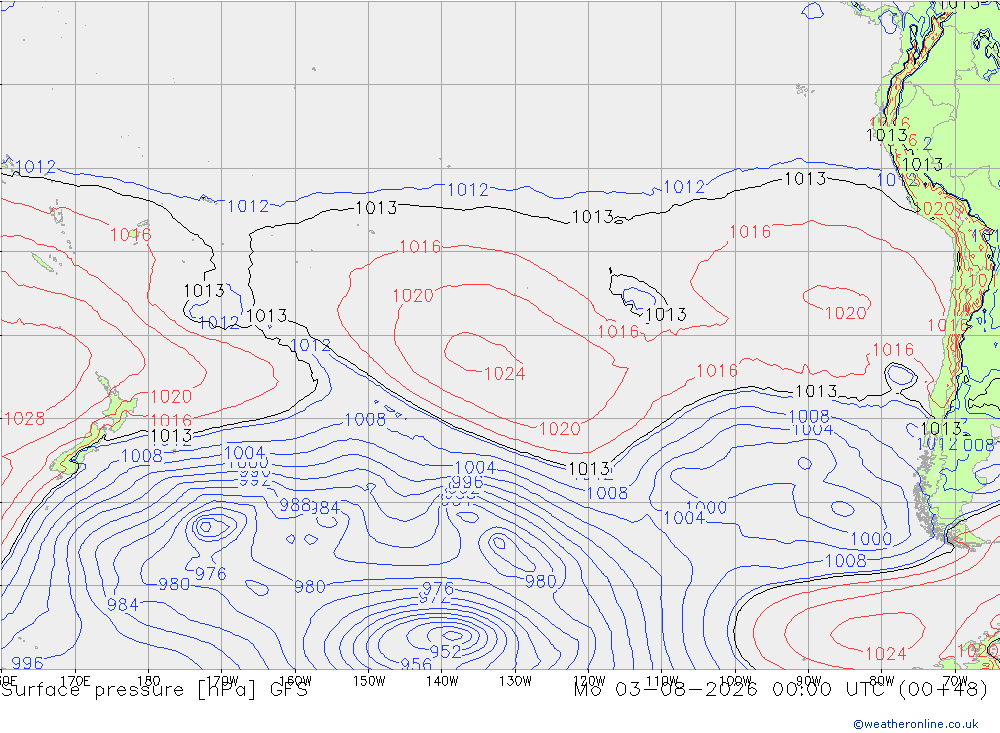Screen dimensions: 1000x733
Task: Select the 1013 label beside New Zealand's South Island
Action: coord(172,436)
